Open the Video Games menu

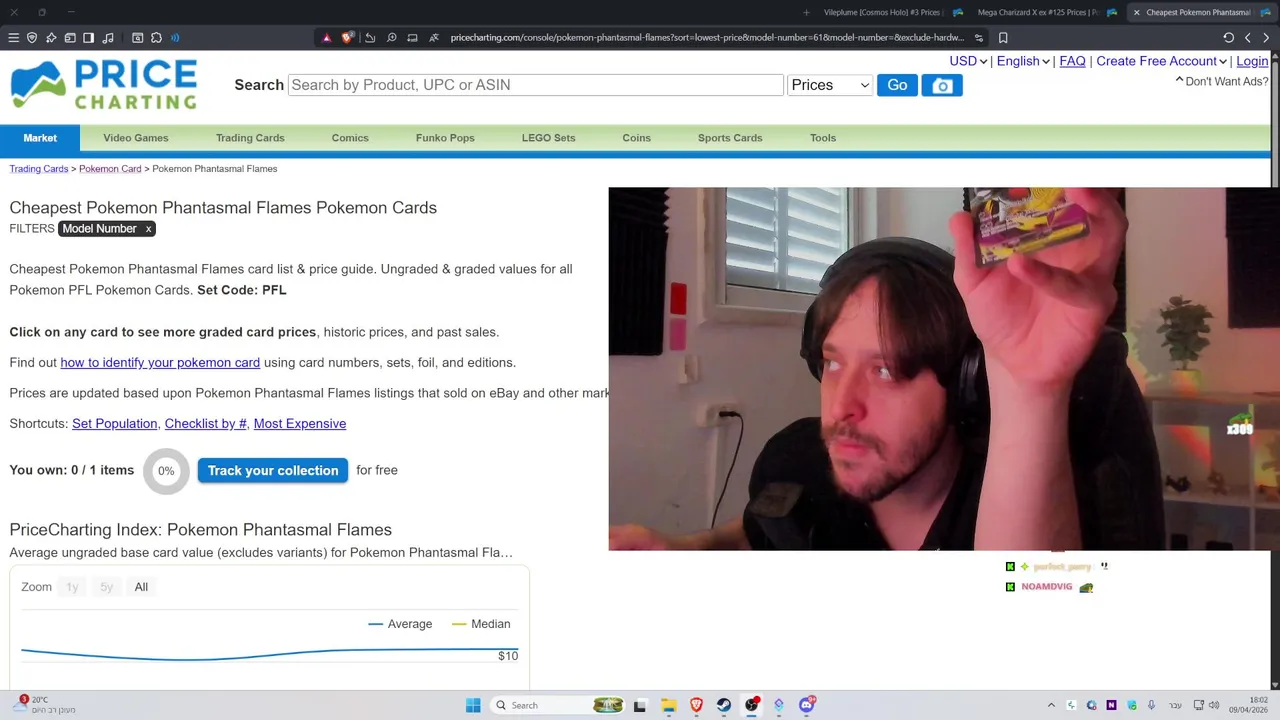136,138
